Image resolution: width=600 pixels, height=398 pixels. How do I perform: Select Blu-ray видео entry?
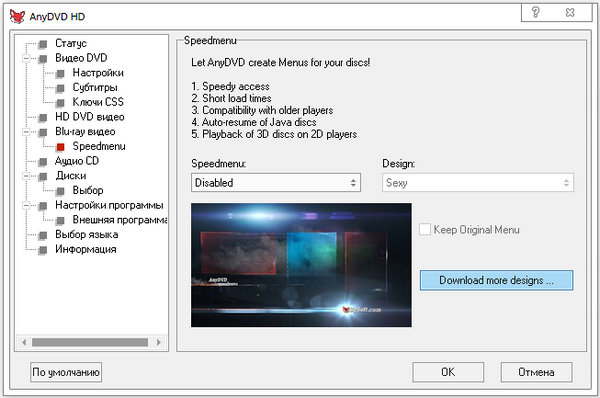point(85,131)
